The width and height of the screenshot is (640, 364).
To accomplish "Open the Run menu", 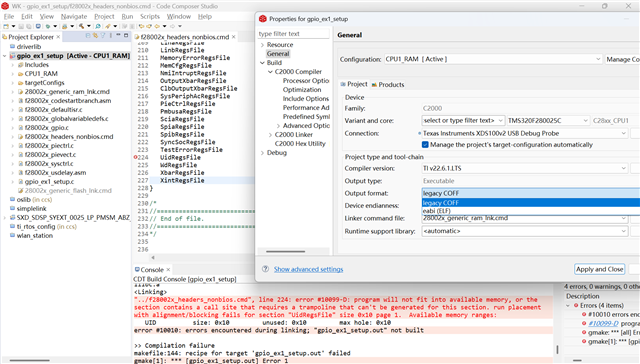I will 127,16.
